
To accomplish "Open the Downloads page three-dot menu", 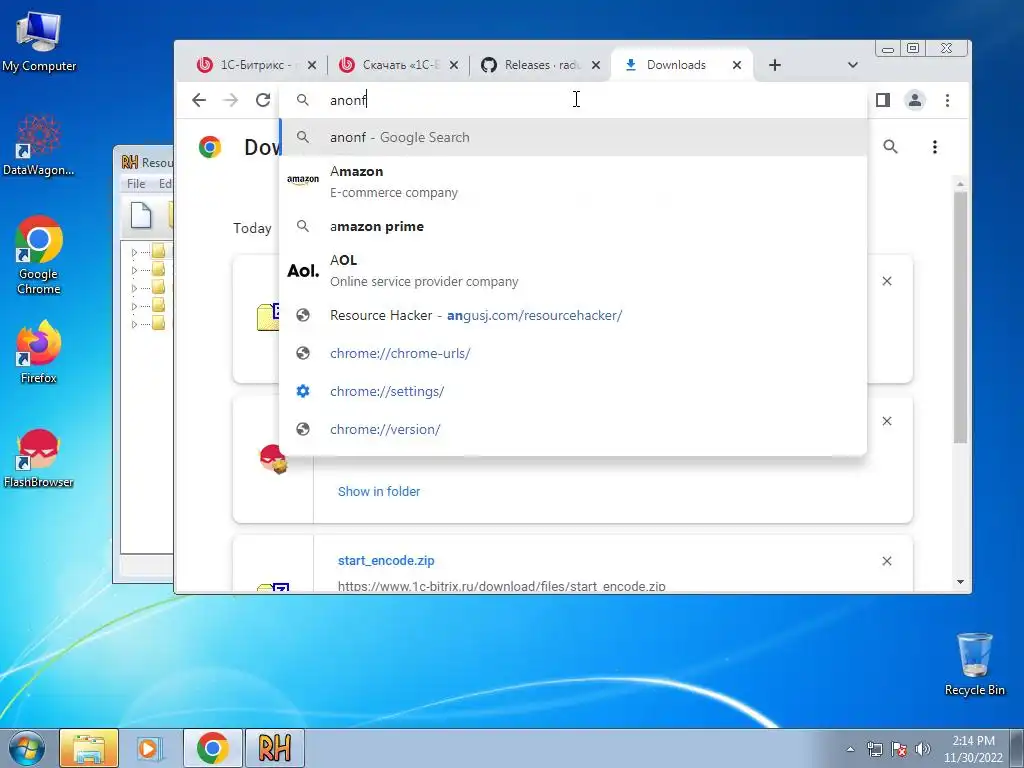I will pos(935,147).
